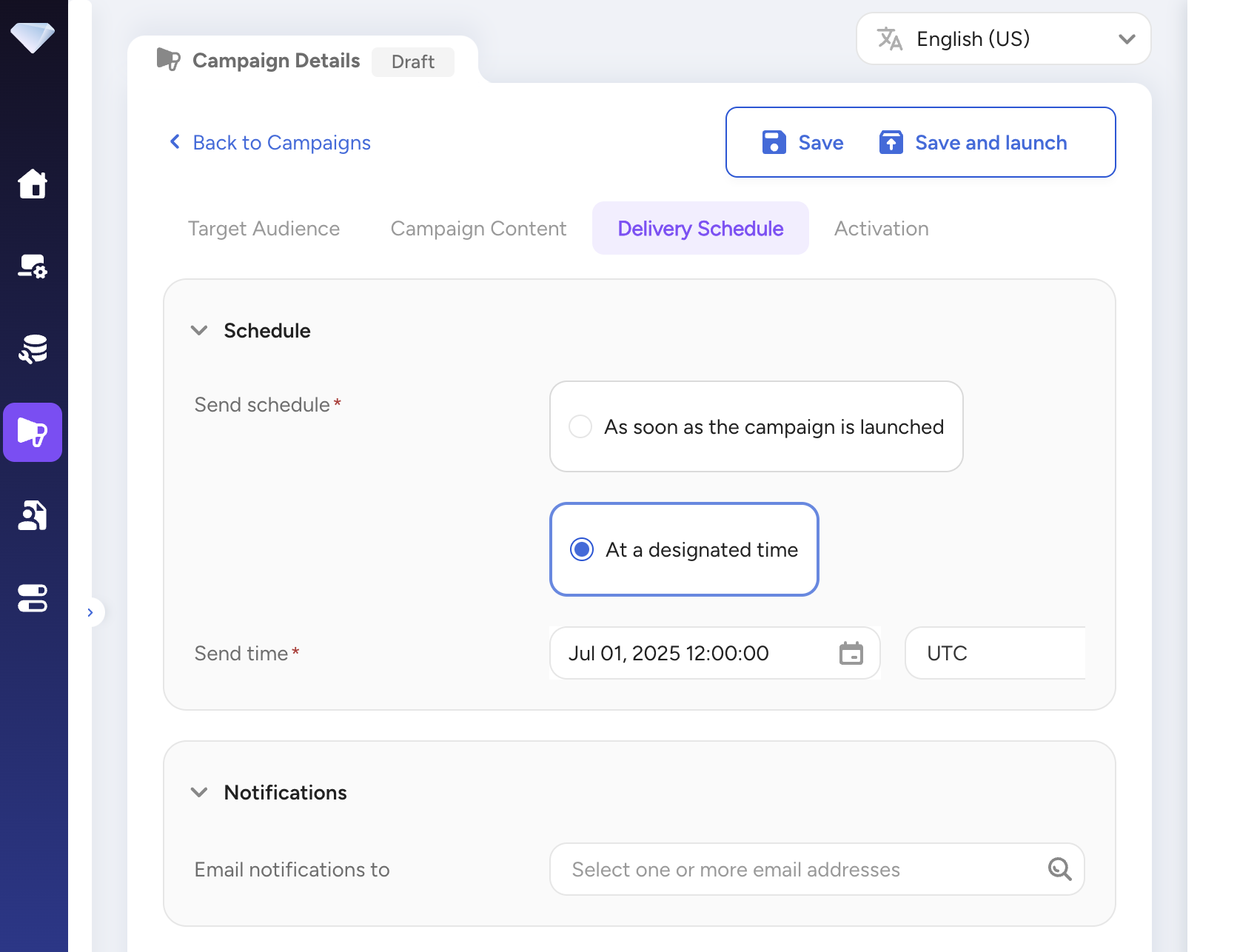Click the search icon in email notifications field
The image size is (1257, 952).
click(x=1060, y=869)
